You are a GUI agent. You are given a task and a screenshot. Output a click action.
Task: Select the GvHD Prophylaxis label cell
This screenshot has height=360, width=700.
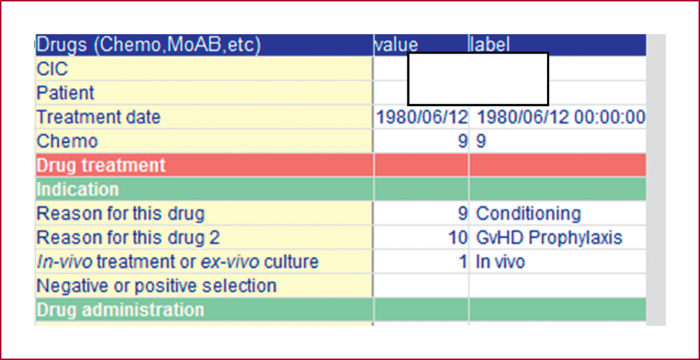pos(558,238)
